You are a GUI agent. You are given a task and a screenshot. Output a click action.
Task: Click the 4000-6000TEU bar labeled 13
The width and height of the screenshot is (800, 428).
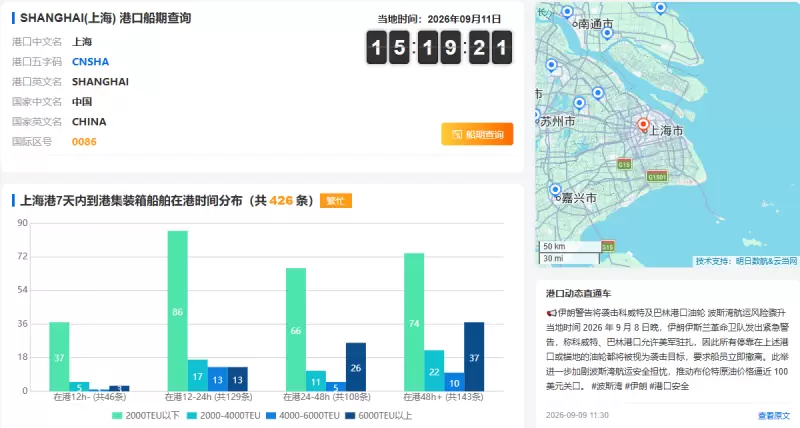coord(217,379)
